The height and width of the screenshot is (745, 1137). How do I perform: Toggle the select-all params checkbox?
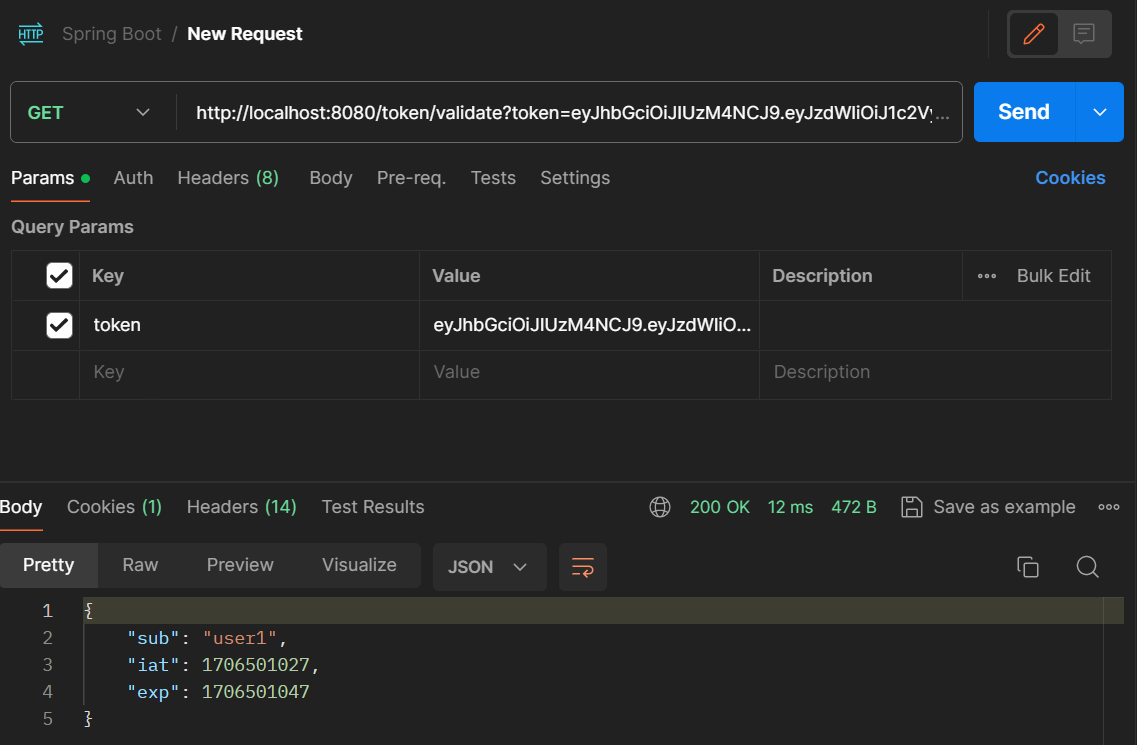(x=59, y=276)
